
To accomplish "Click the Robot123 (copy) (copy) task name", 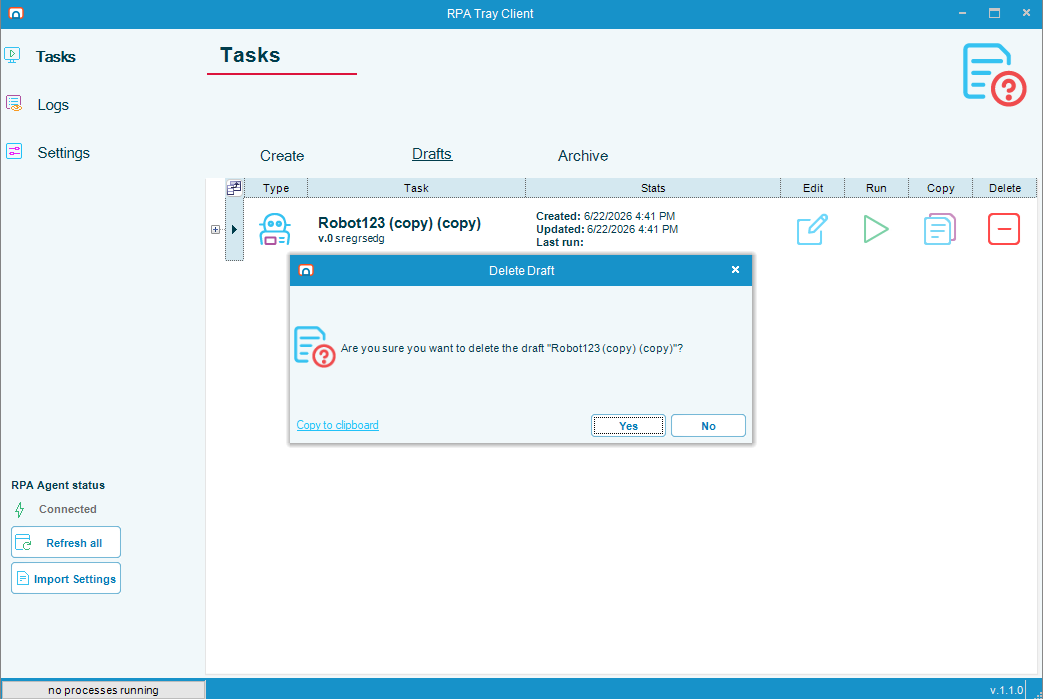I will (399, 223).
